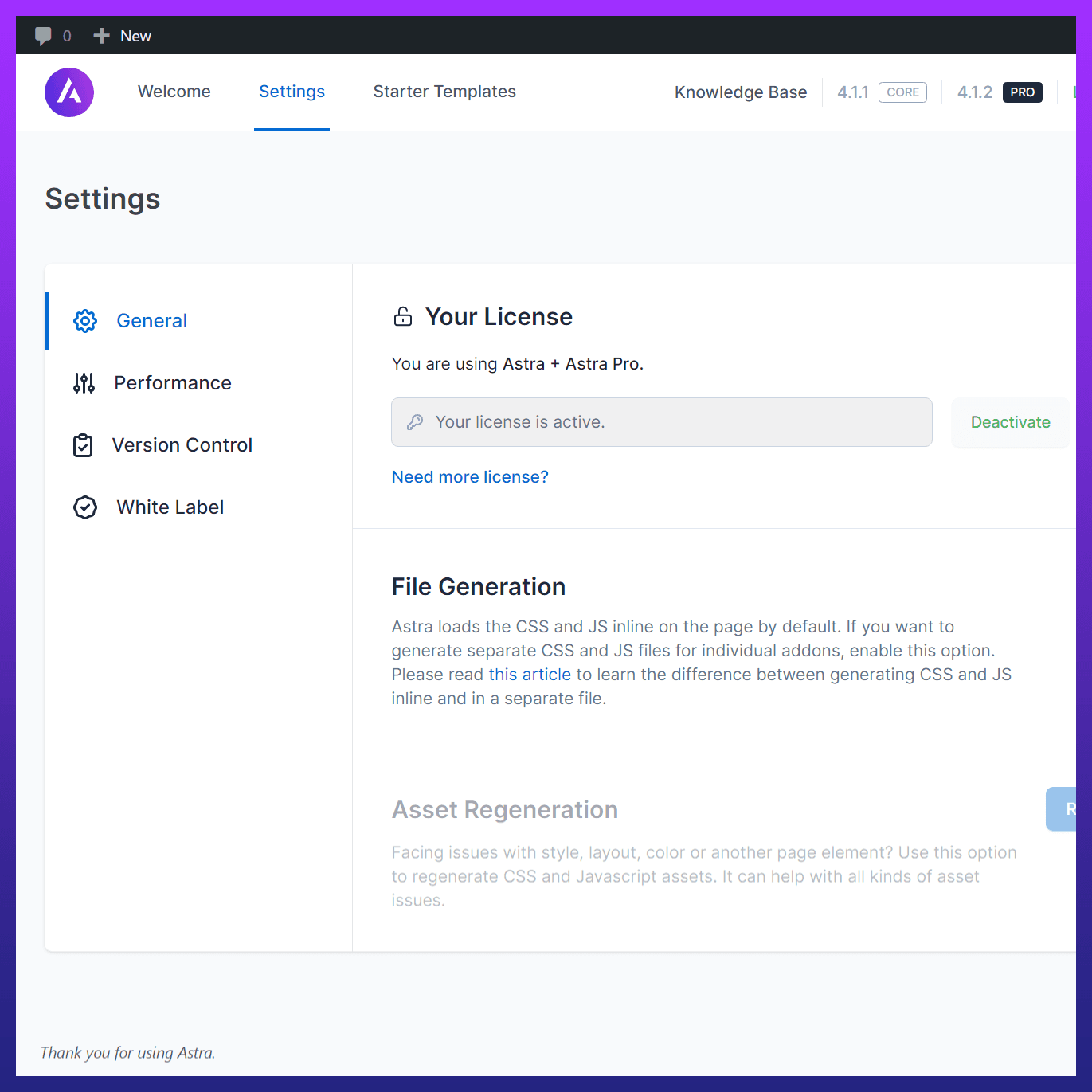Click the Performance sliders icon
Image resolution: width=1092 pixels, height=1092 pixels.
(x=84, y=383)
